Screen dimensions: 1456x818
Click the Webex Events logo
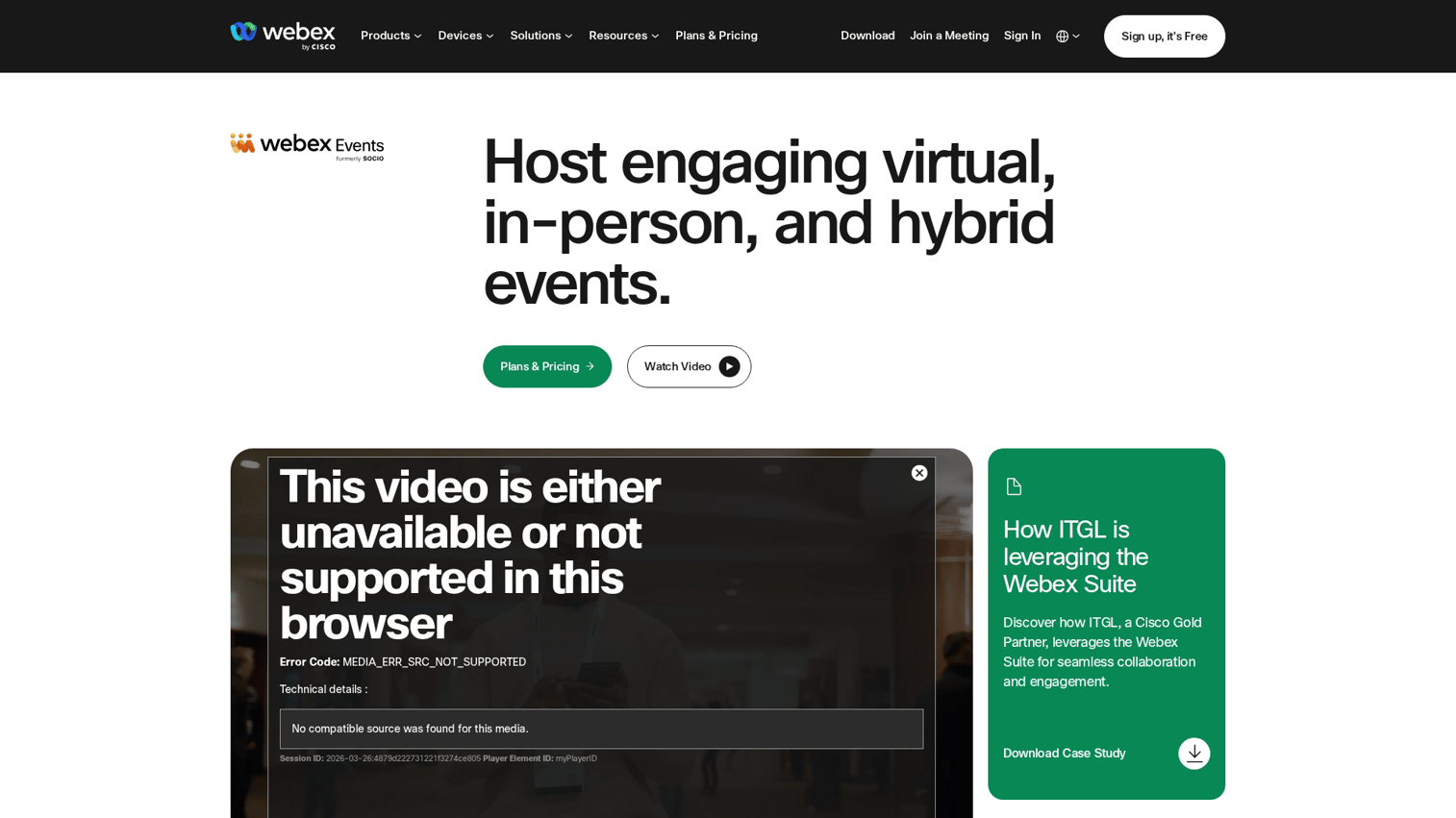307,147
